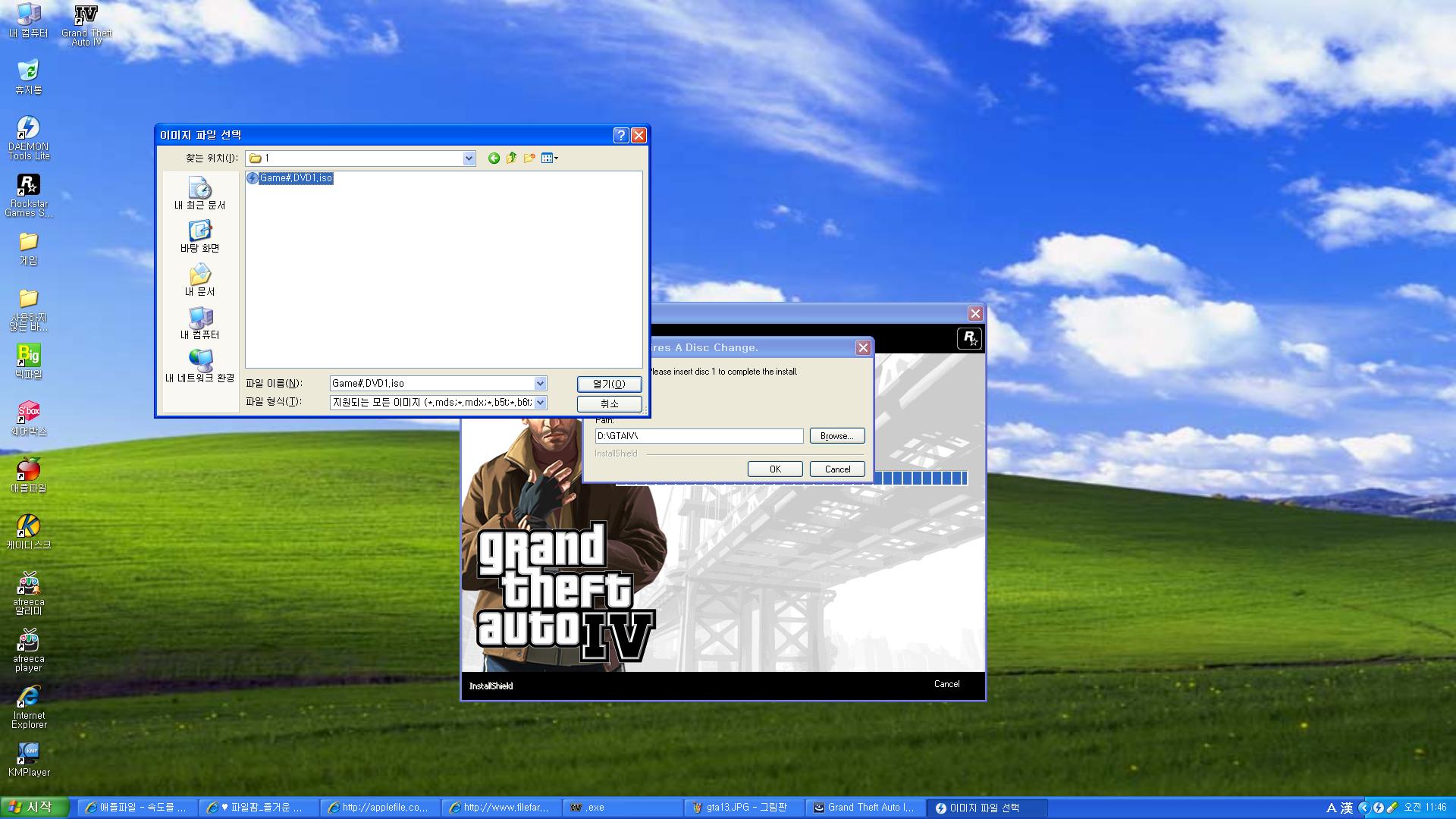Open afreeca 알리미 desktop shortcut
Viewport: 1456px width, 819px height.
(x=28, y=594)
